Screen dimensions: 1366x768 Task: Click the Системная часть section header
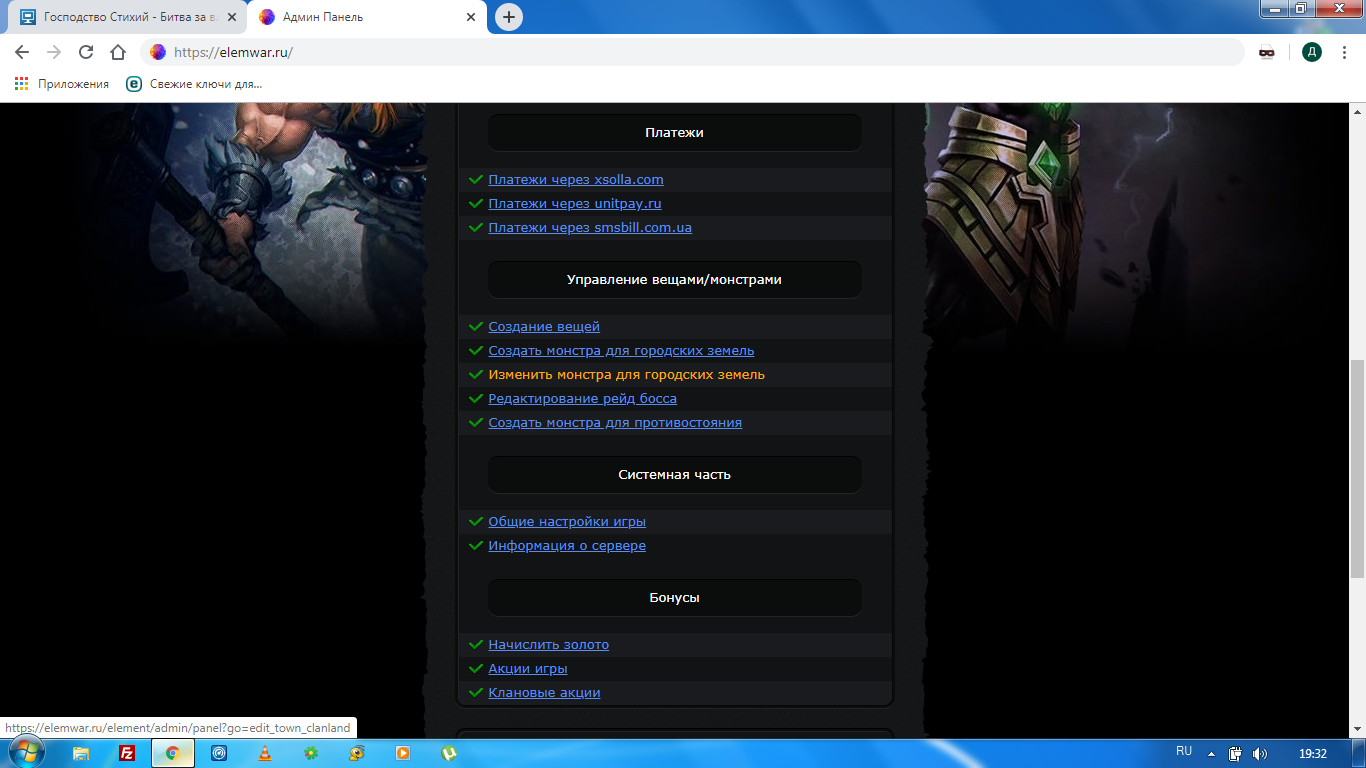(675, 475)
